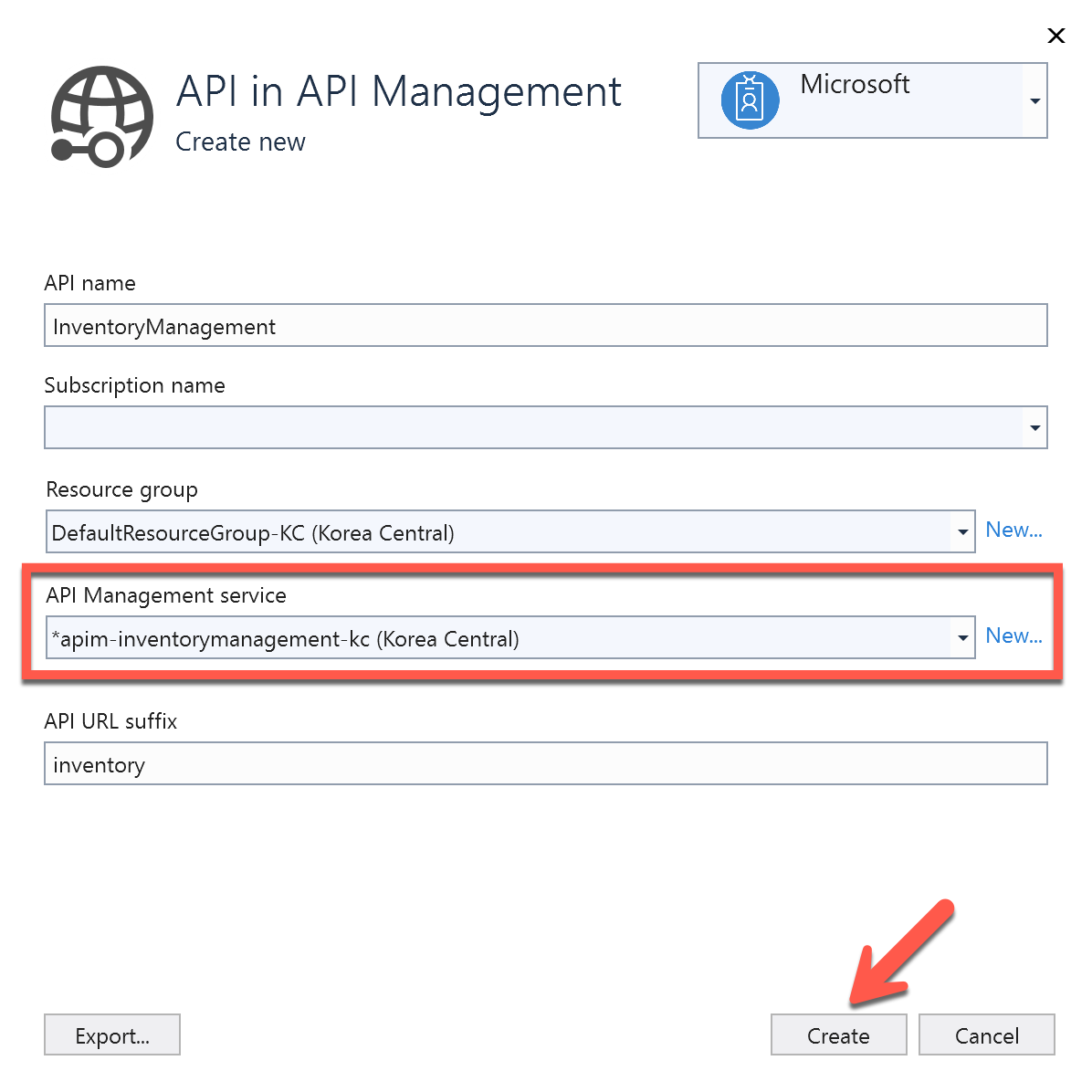The height and width of the screenshot is (1092, 1092).
Task: Close the API Management dialog
Action: click(x=1055, y=36)
